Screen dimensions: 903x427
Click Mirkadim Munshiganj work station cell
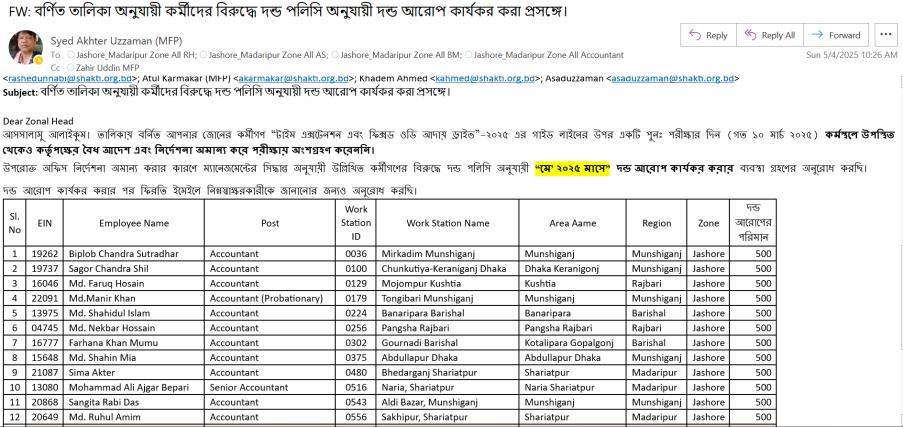coord(447,254)
